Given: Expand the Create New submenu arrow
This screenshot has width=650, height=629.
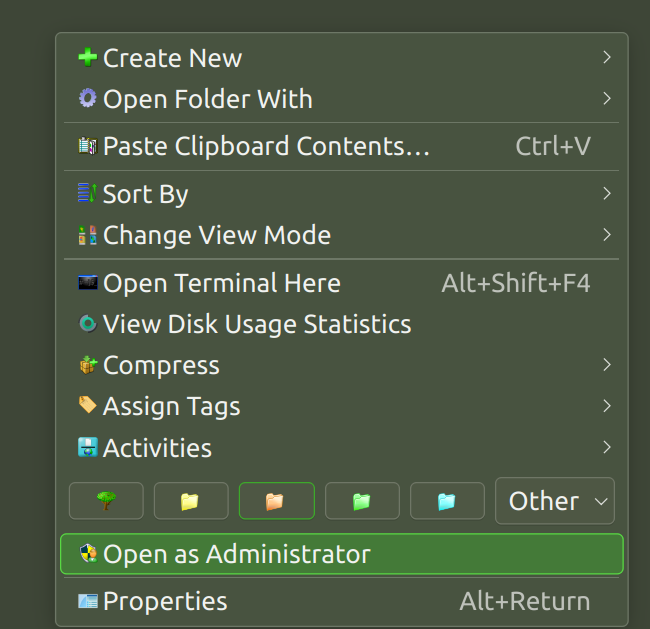Looking at the screenshot, I should tap(606, 57).
